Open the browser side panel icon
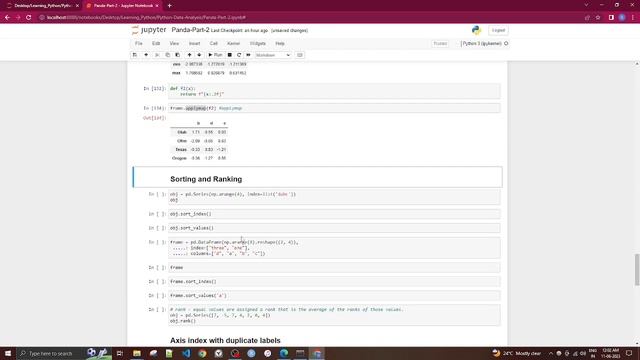 (x=611, y=18)
